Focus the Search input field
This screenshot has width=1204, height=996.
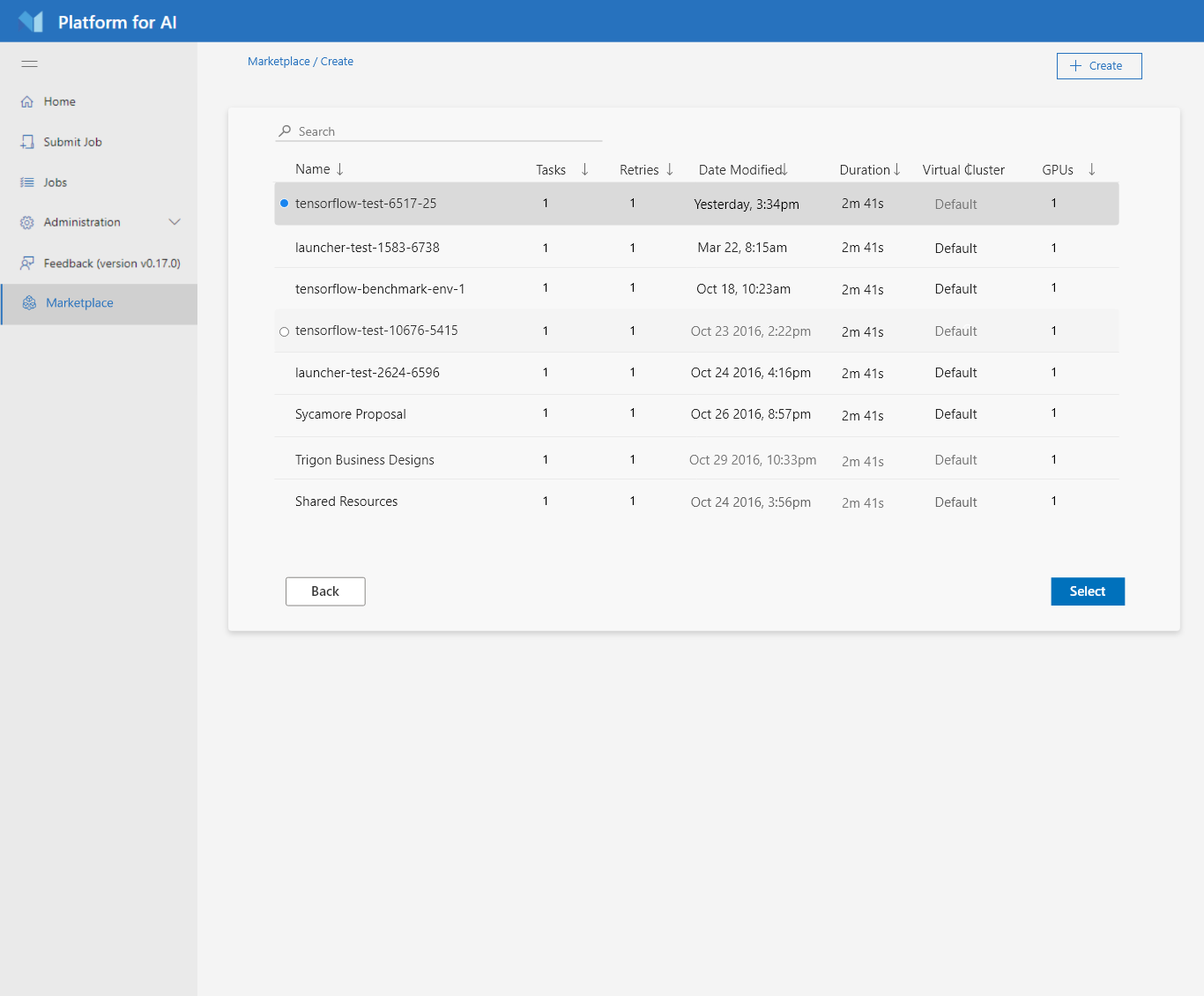(x=439, y=131)
